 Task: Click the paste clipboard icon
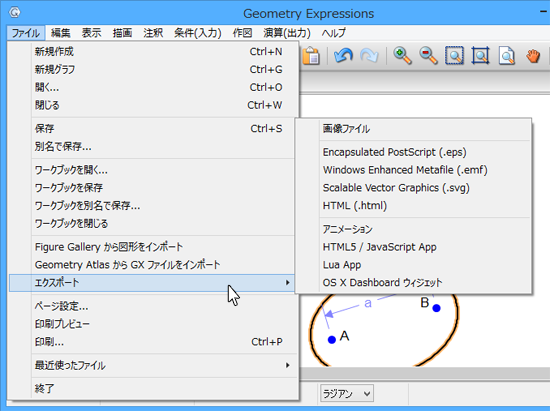tap(311, 56)
